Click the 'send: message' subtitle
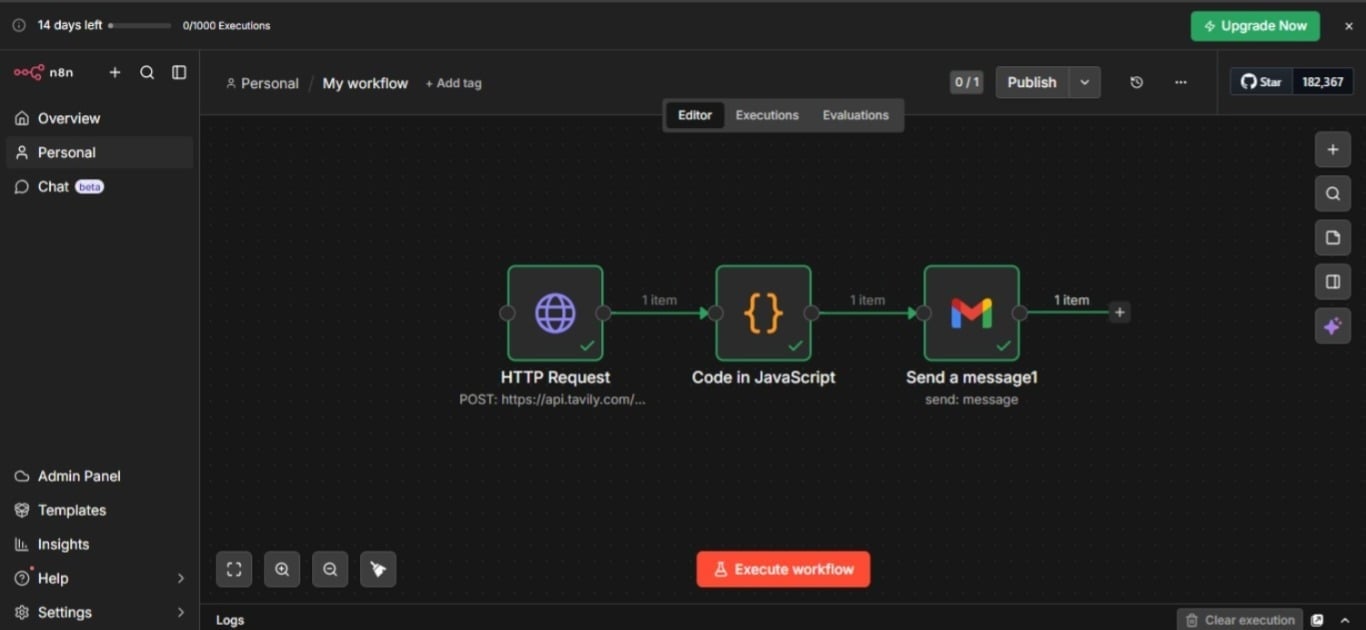 click(971, 399)
